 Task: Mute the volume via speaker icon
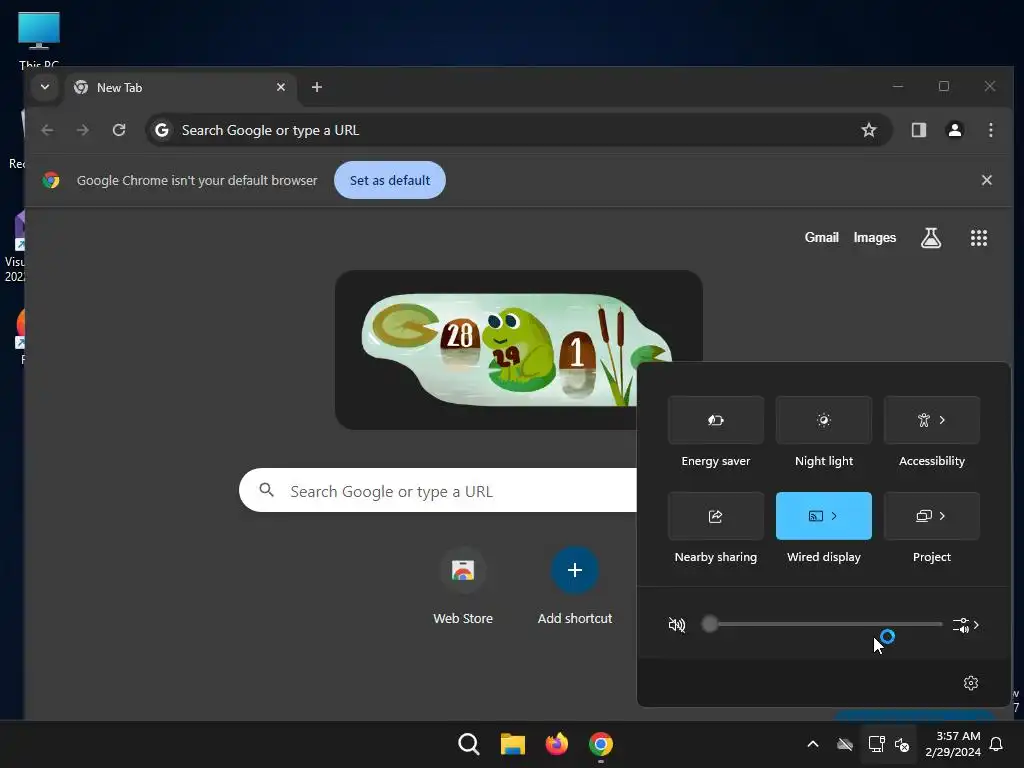click(677, 625)
